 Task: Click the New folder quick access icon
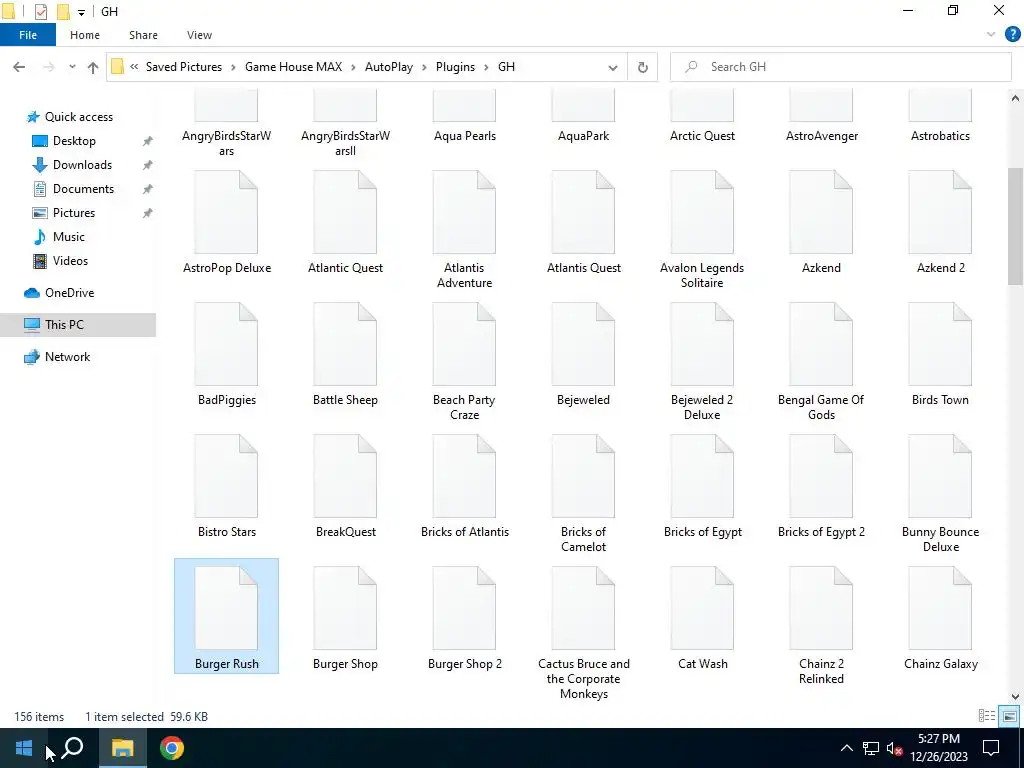coord(63,12)
